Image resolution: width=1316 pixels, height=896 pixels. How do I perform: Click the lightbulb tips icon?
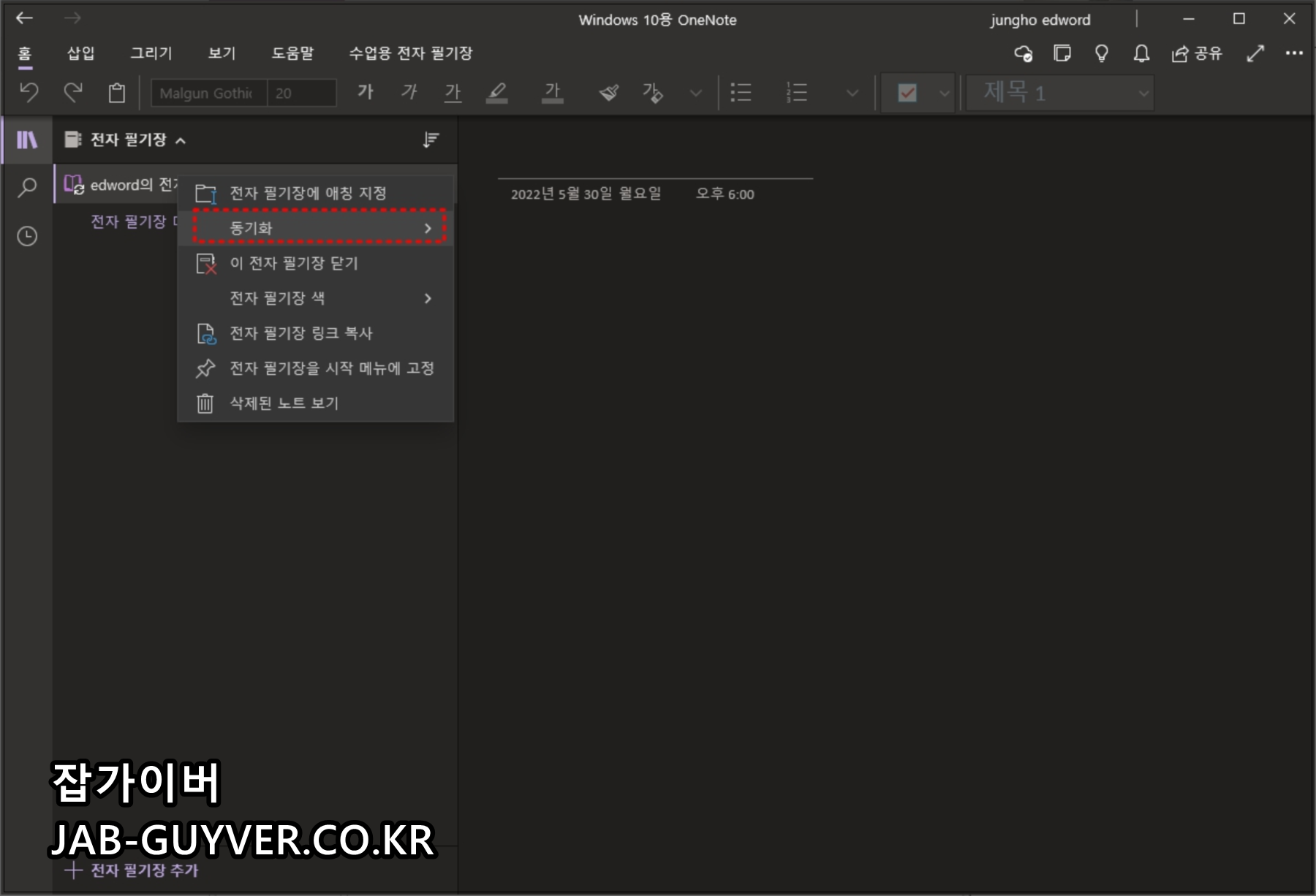pos(1102,53)
